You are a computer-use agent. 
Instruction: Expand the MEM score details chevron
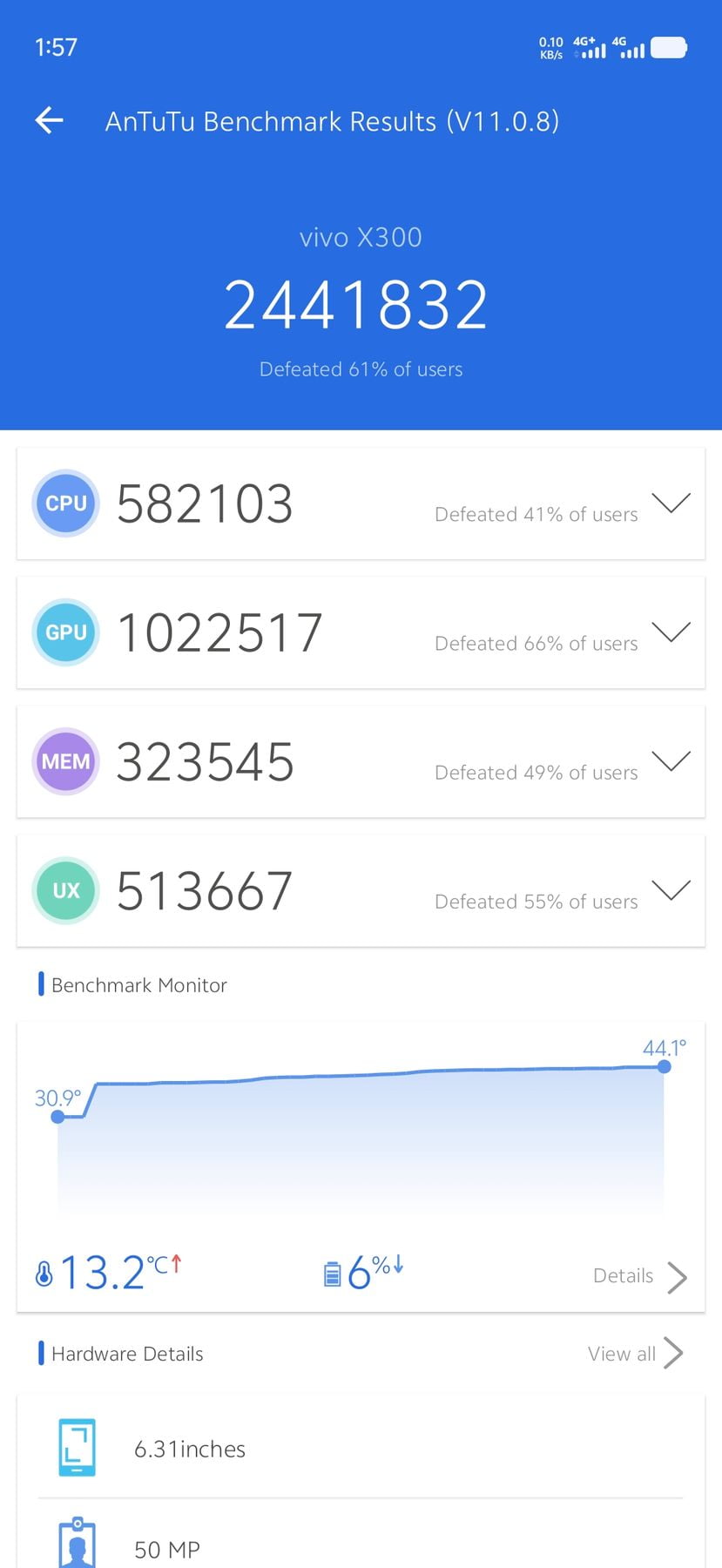671,760
